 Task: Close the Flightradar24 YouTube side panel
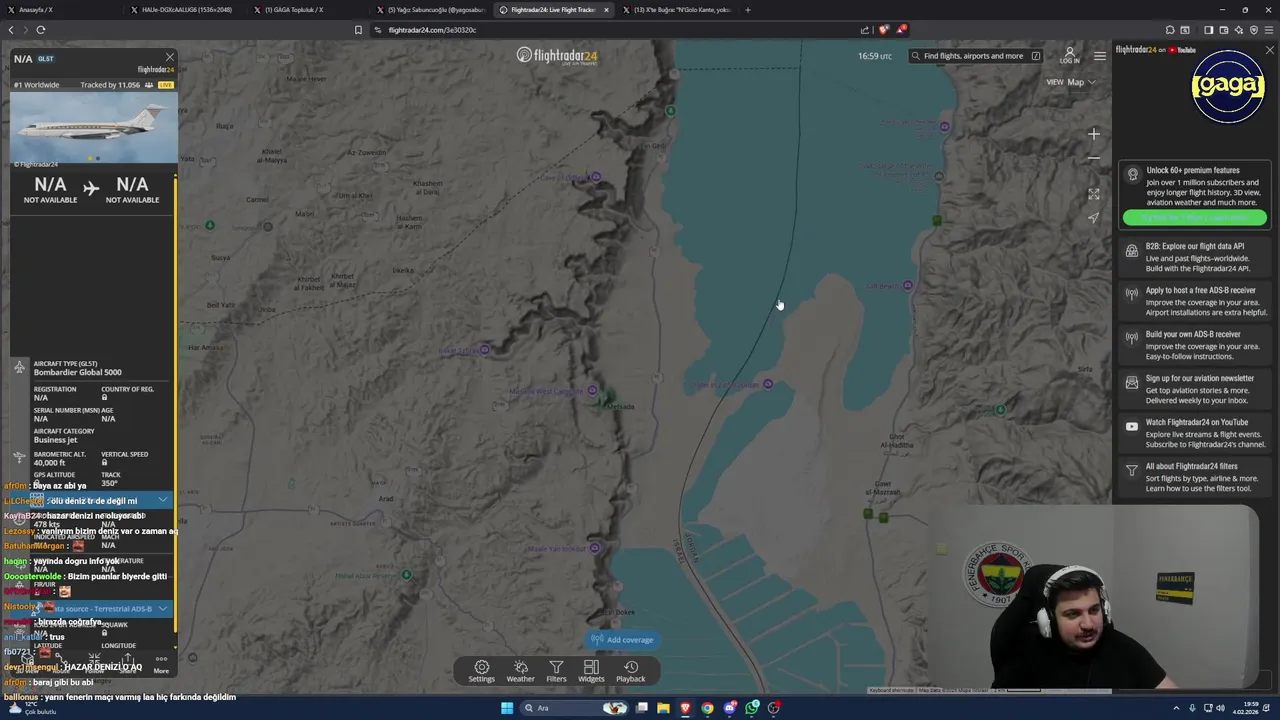[x=1269, y=50]
